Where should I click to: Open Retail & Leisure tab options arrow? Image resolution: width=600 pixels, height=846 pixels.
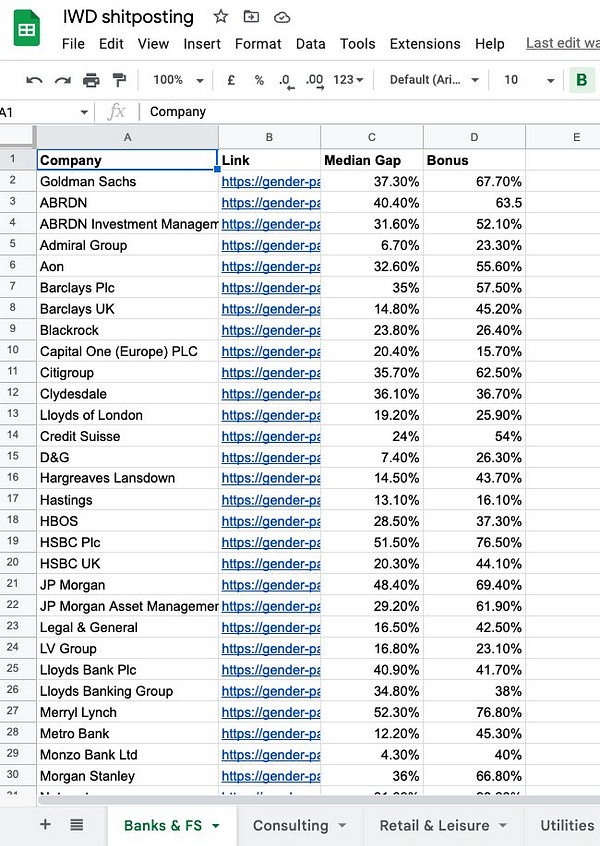(503, 825)
